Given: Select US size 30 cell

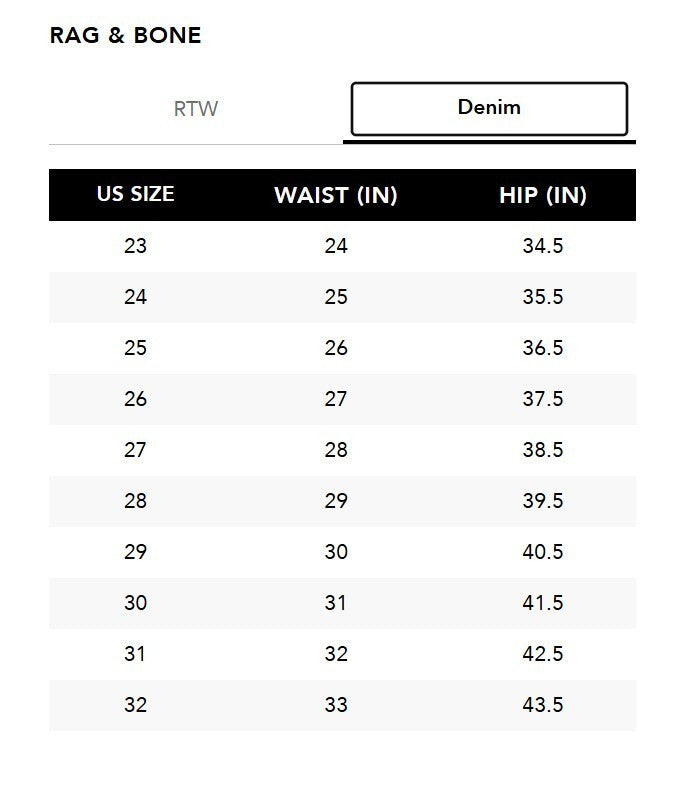Looking at the screenshot, I should (135, 603).
